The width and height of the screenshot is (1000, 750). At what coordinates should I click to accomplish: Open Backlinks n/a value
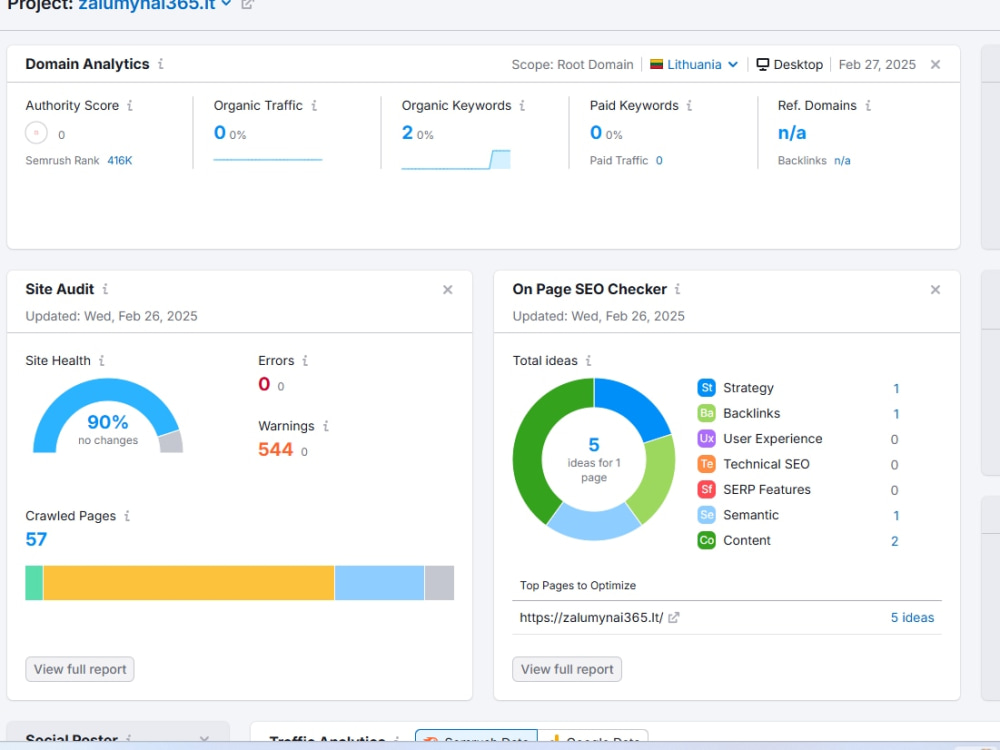[842, 161]
